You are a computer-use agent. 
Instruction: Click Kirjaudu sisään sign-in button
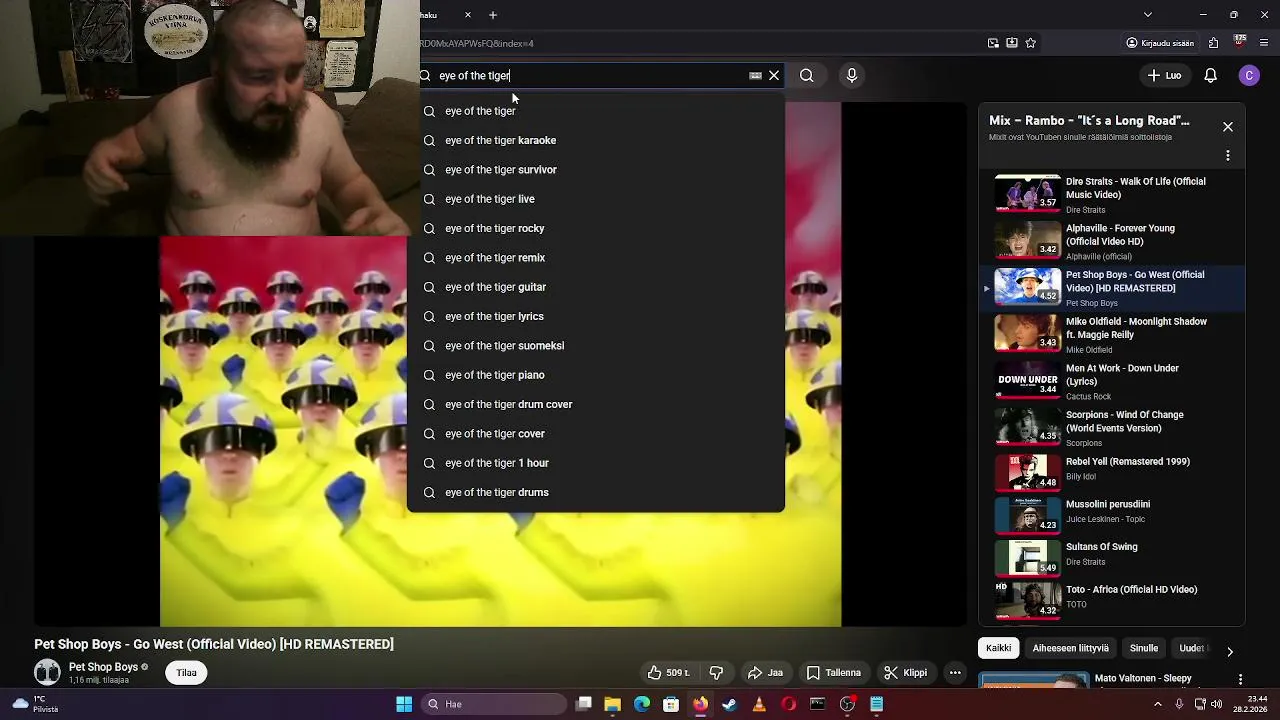(x=1160, y=43)
